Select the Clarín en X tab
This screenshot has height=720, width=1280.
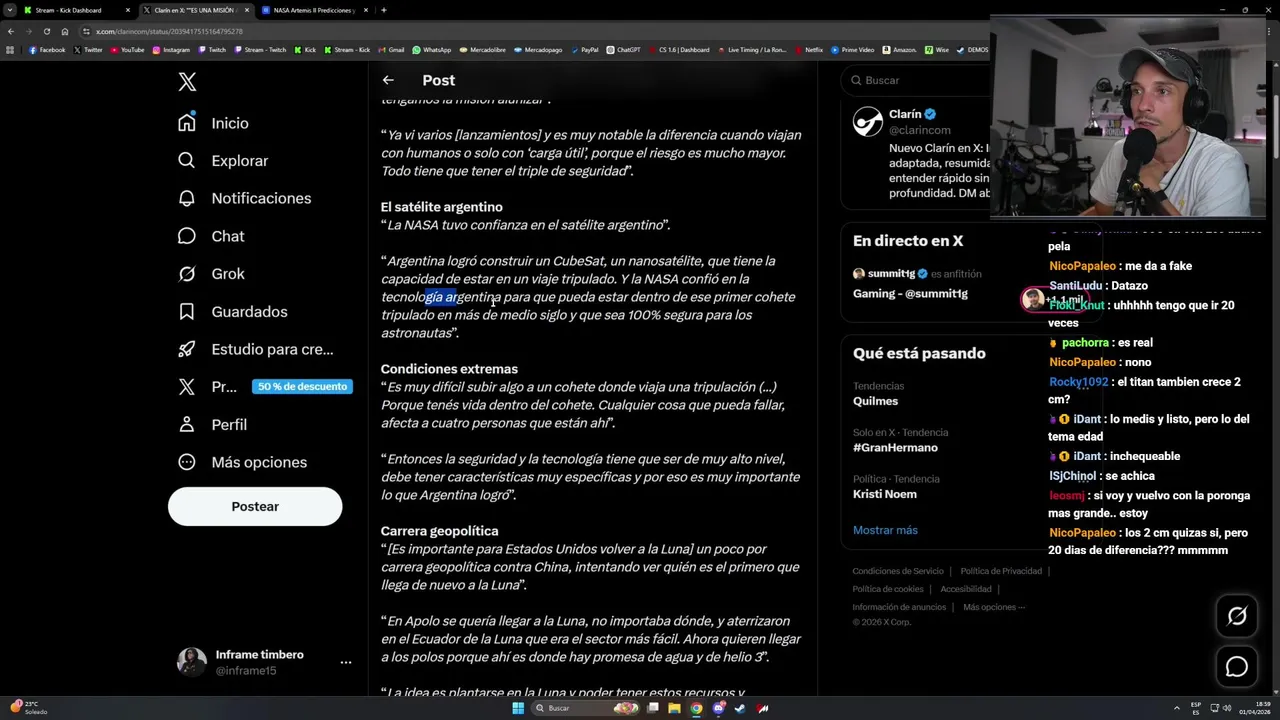pyautogui.click(x=195, y=10)
